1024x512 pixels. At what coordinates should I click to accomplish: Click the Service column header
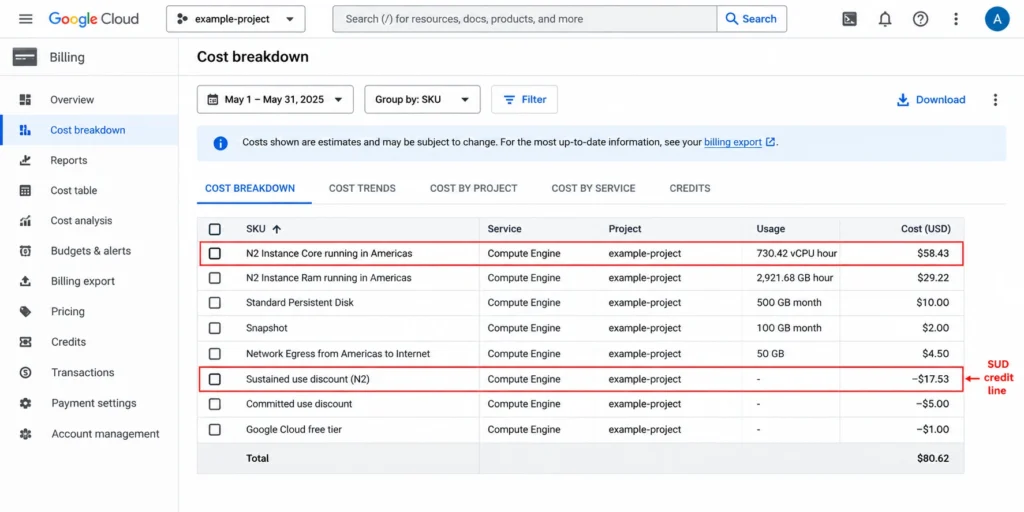504,229
